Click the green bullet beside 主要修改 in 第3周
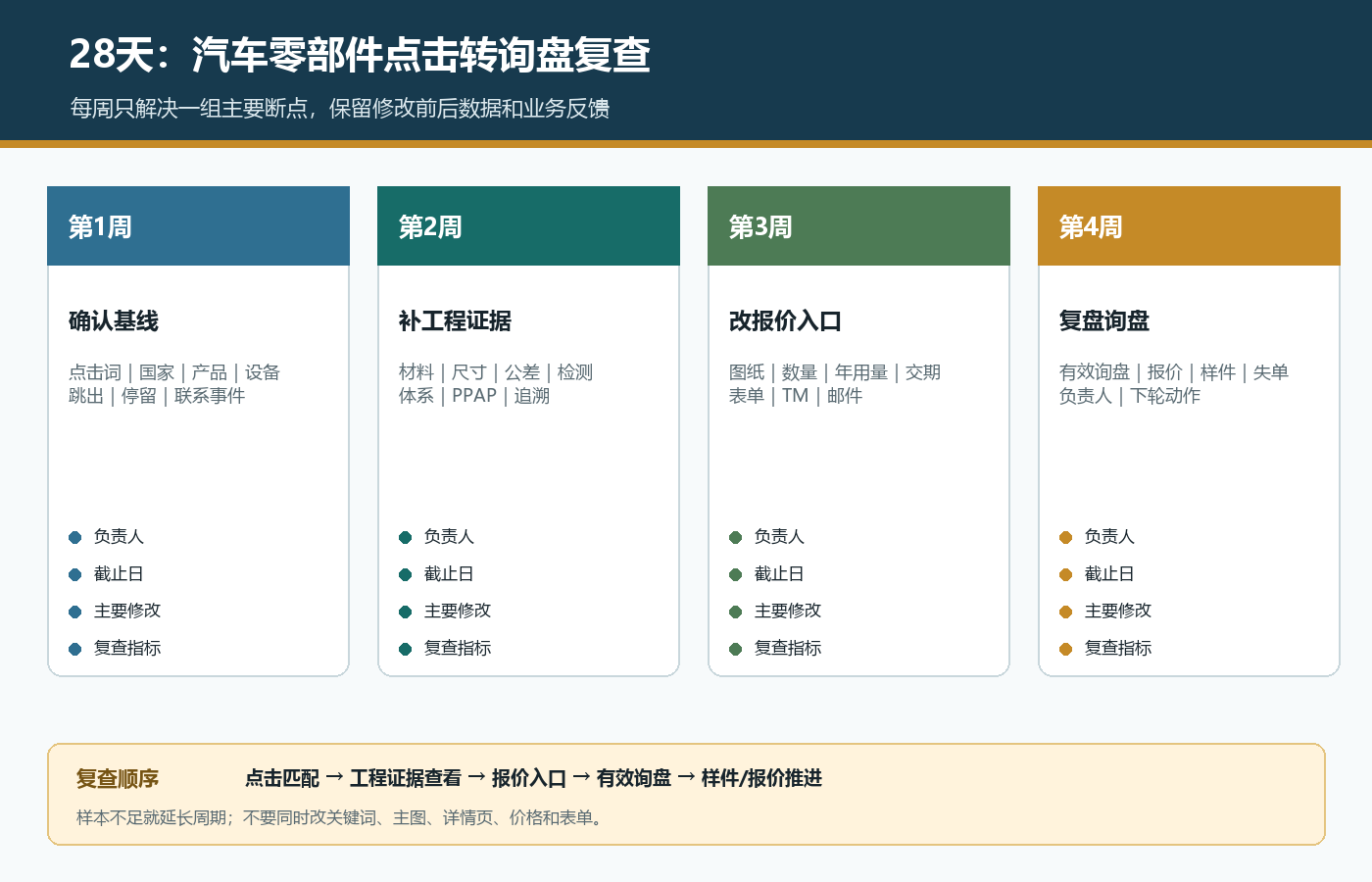The width and height of the screenshot is (1372, 882). click(735, 612)
